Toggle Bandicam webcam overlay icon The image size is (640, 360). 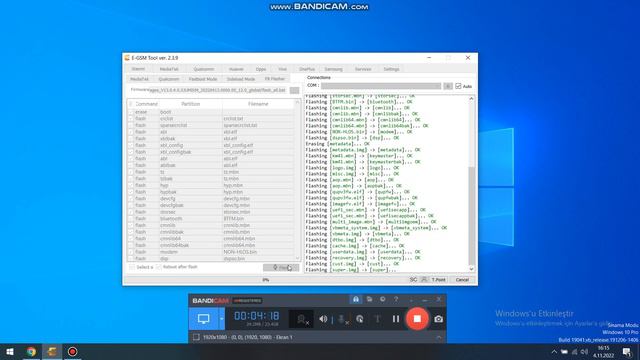pyautogui.click(x=302, y=319)
